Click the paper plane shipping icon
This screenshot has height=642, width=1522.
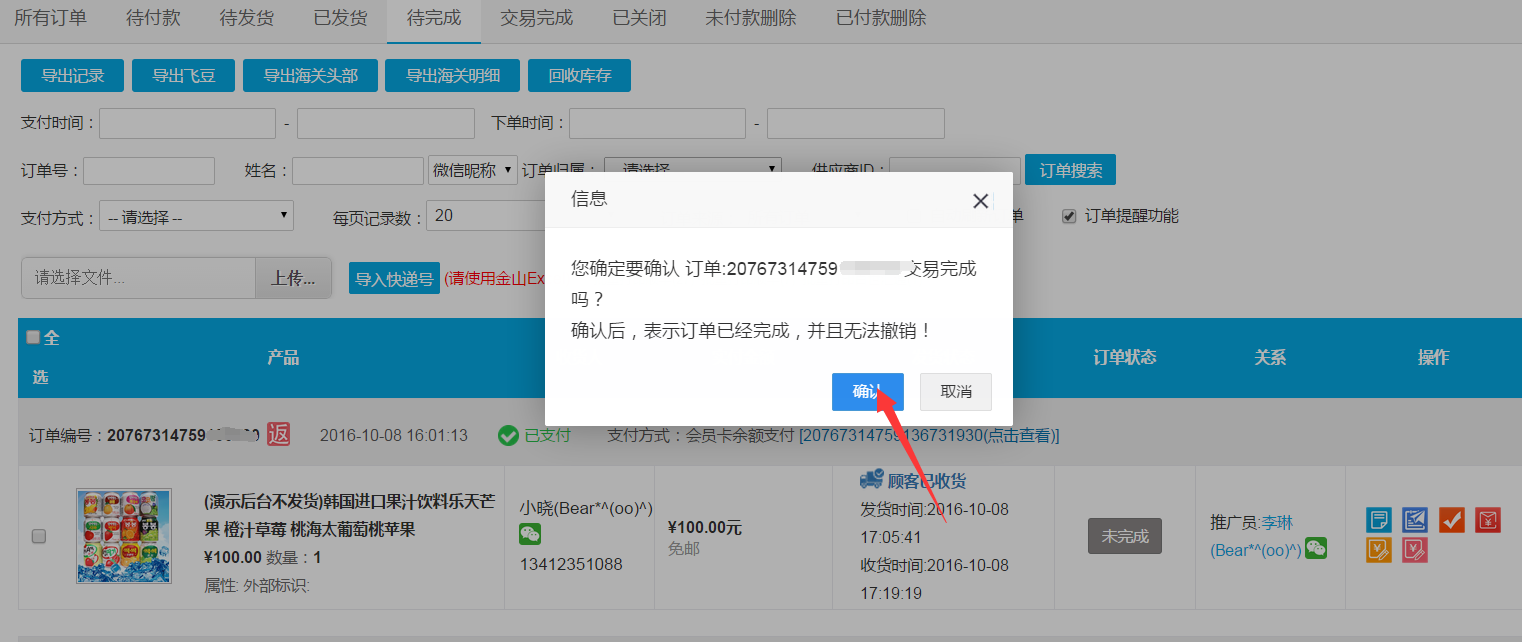pyautogui.click(x=1415, y=520)
